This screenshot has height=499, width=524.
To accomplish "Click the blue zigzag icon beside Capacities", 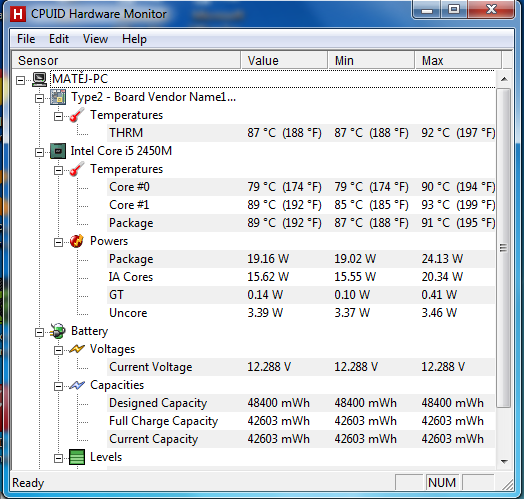I will pyautogui.click(x=77, y=385).
